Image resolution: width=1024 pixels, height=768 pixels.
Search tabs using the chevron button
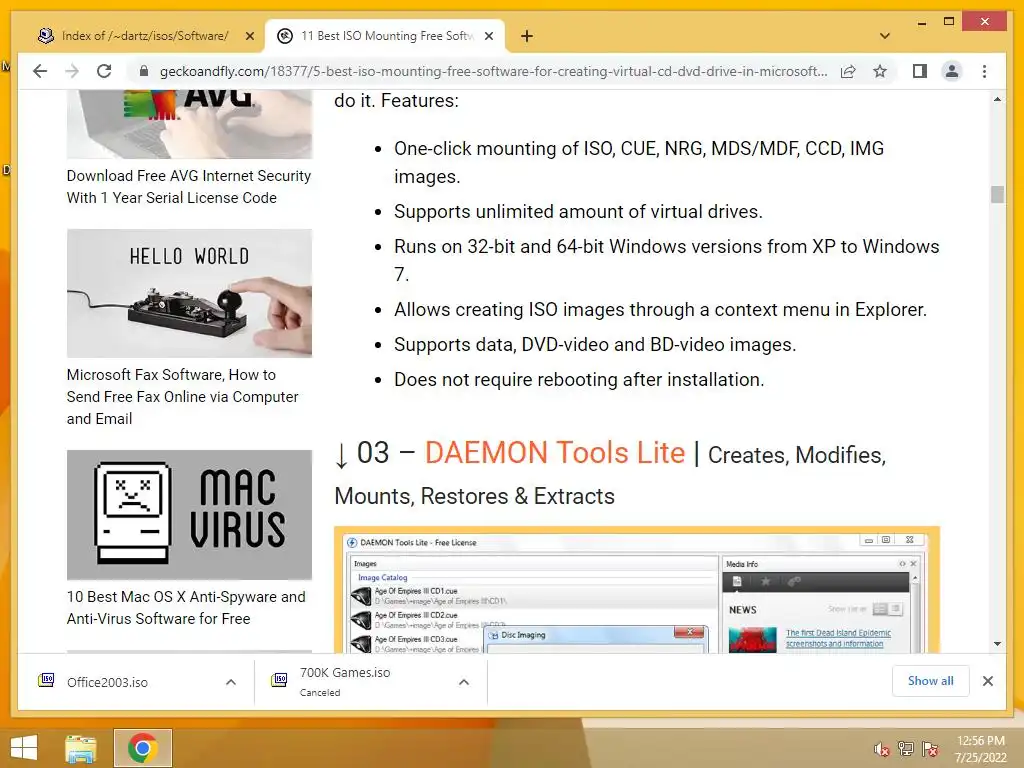click(x=885, y=36)
